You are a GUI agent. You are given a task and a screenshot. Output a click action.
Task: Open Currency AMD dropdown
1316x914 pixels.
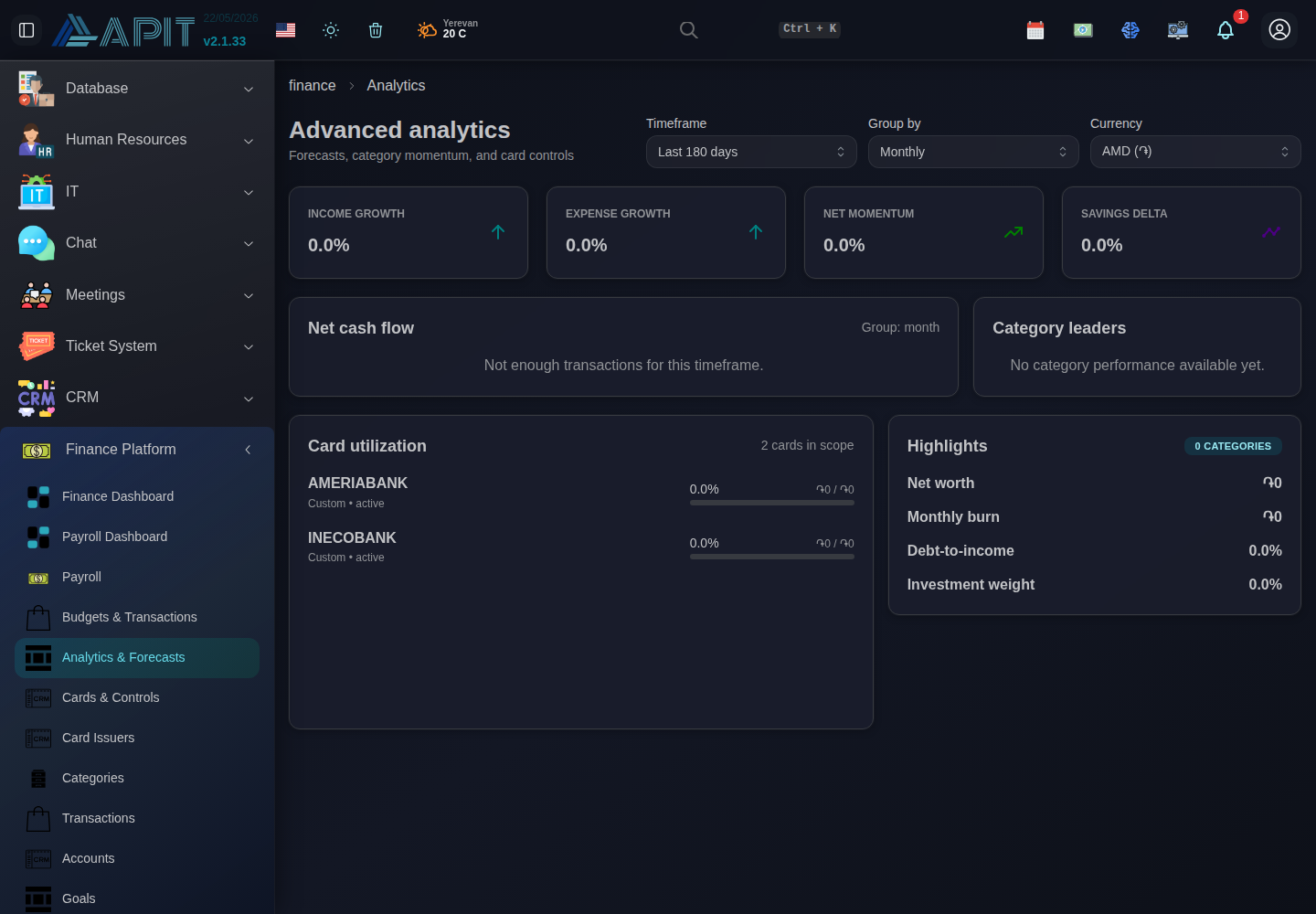pyautogui.click(x=1195, y=152)
